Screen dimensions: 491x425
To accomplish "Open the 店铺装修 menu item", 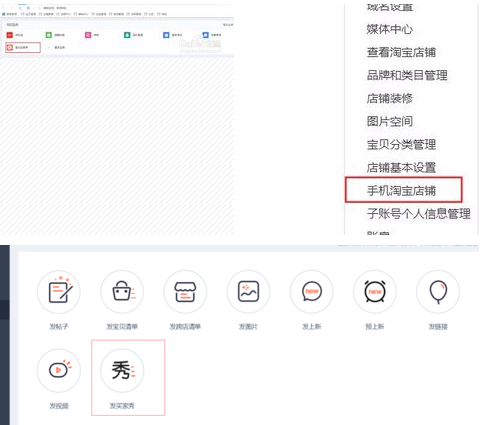I will pos(390,98).
